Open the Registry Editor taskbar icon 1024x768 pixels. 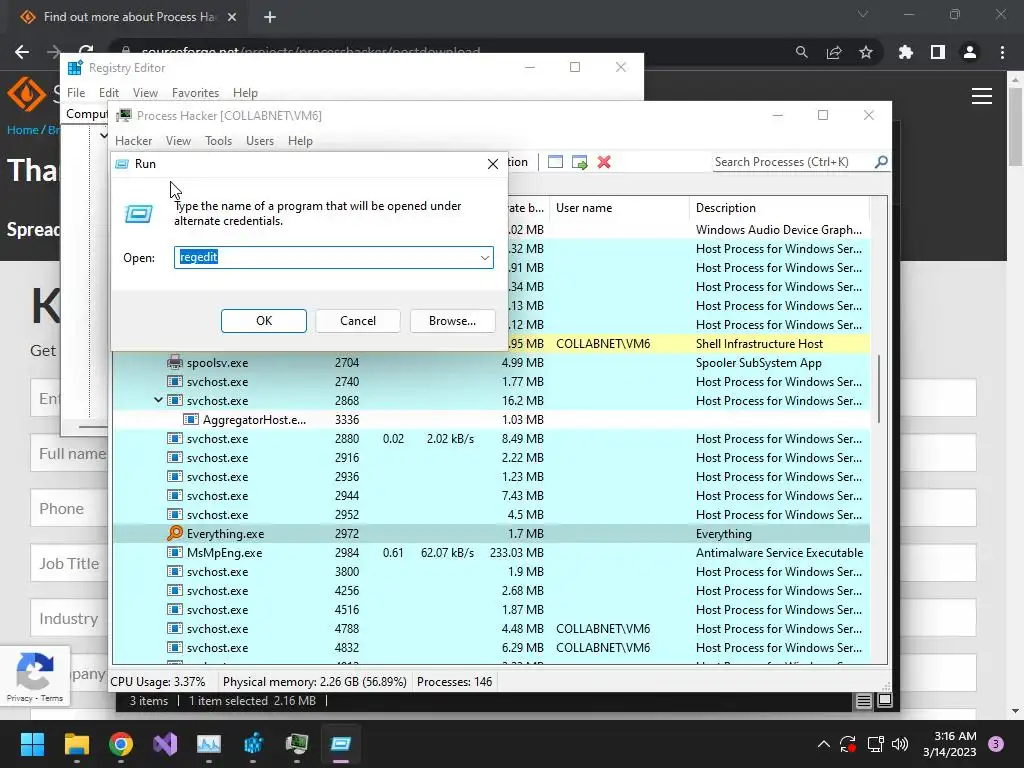tap(253, 744)
